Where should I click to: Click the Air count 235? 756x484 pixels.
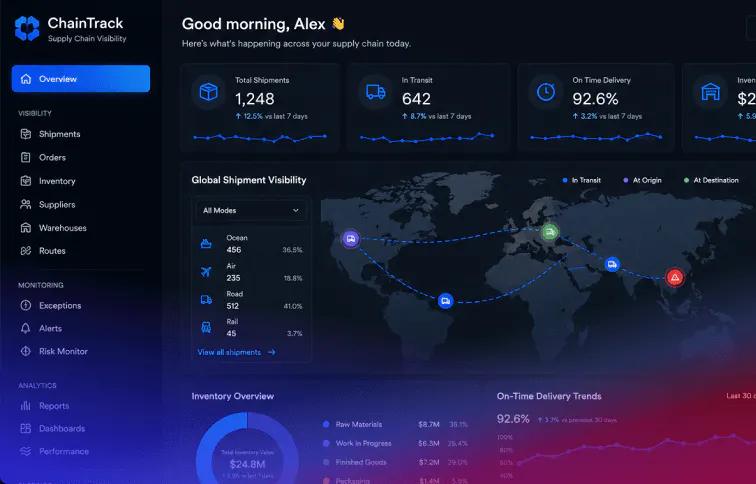tap(233, 278)
